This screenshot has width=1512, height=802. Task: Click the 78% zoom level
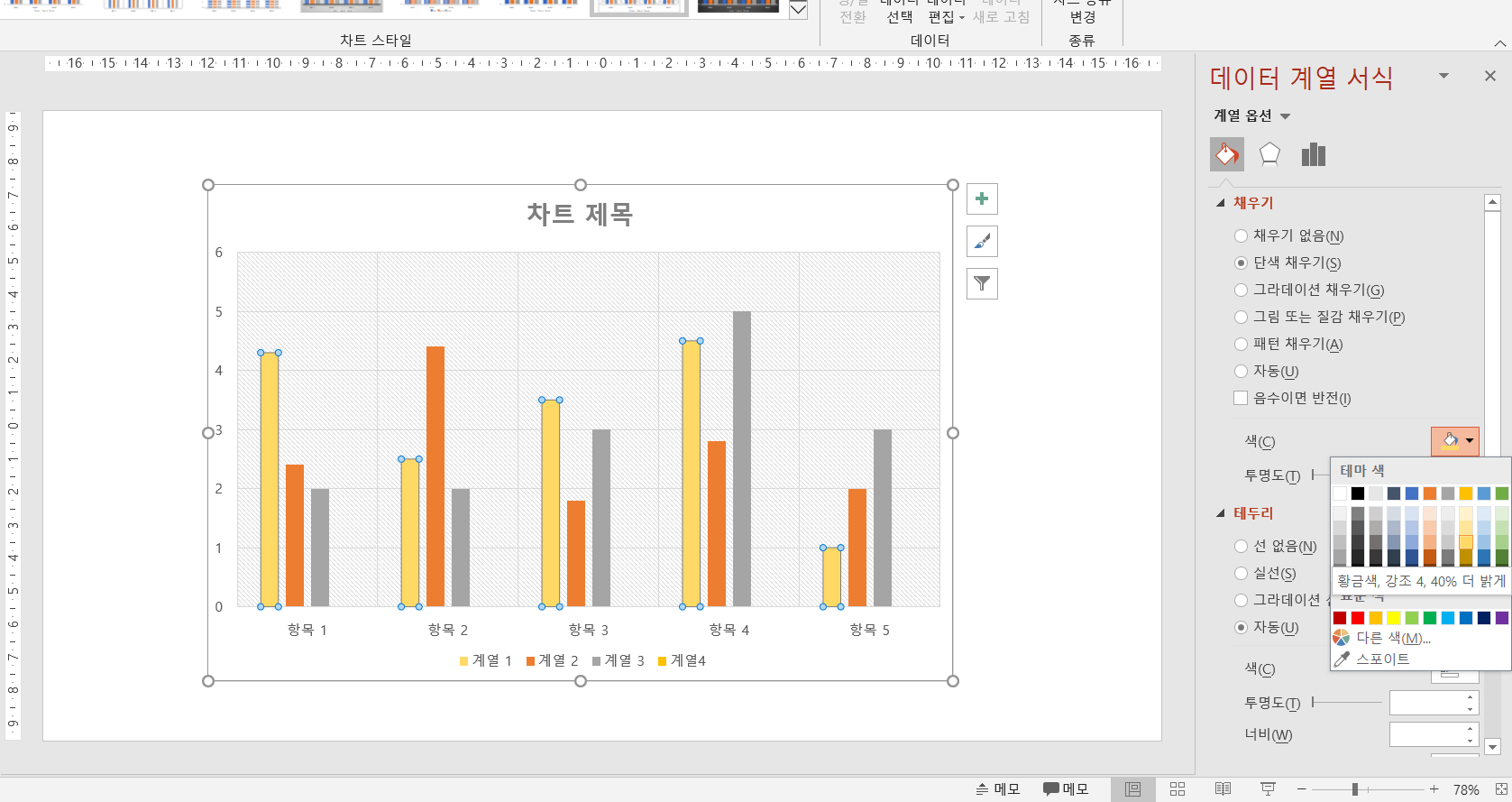(x=1466, y=789)
